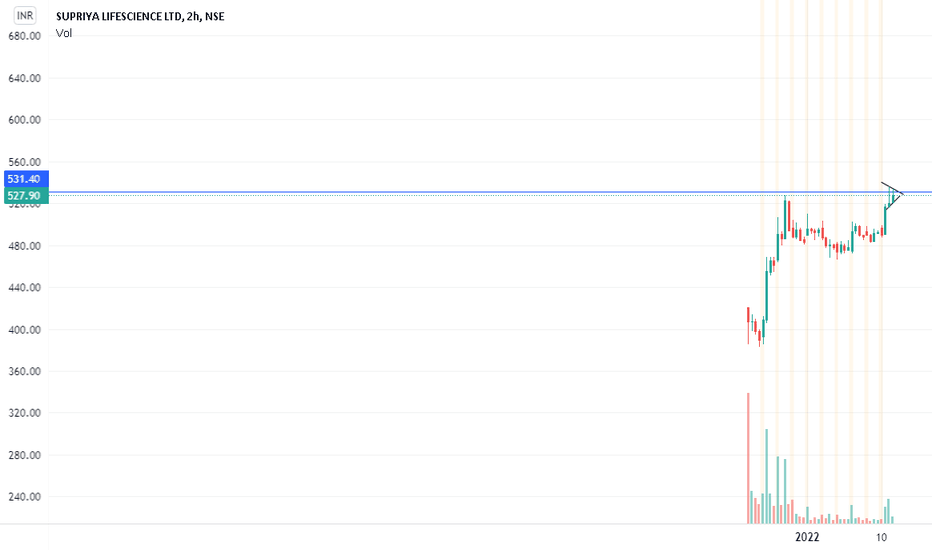Click the 600.00 price axis label
The image size is (932, 550).
coord(24,120)
